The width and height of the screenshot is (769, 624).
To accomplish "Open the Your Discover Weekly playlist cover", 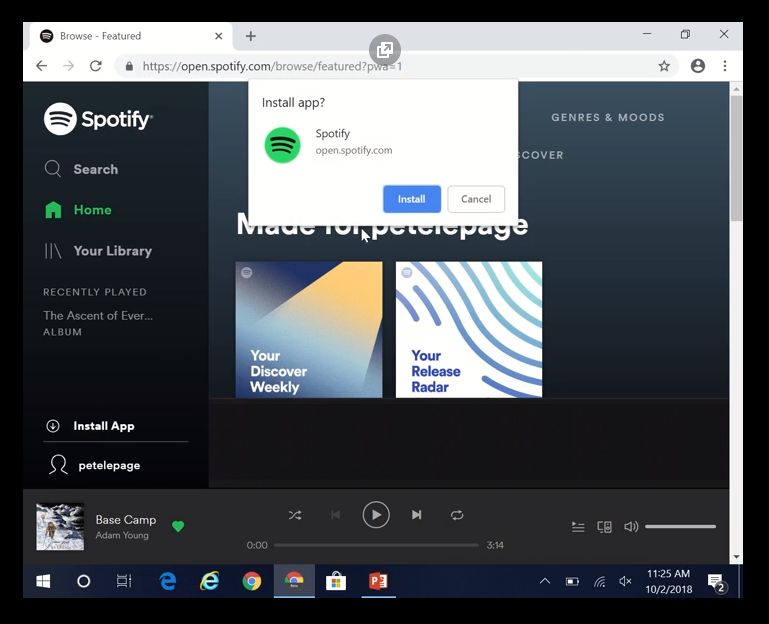I will click(x=308, y=329).
